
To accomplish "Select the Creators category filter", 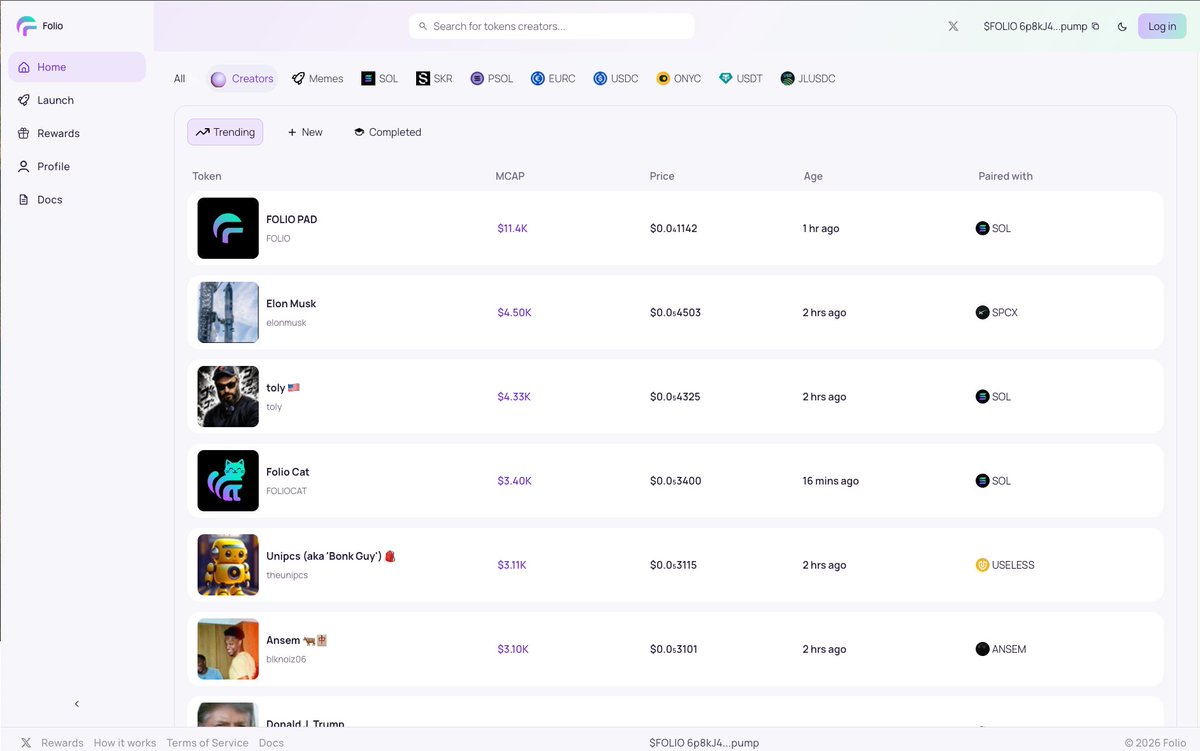I will pos(242,78).
